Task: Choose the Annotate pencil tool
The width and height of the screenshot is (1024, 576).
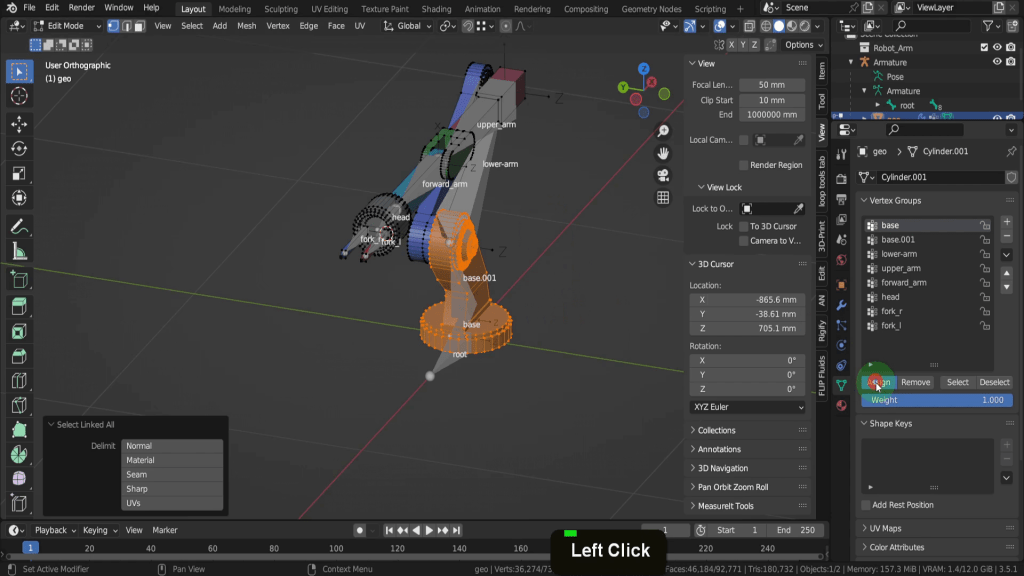Action: (x=18, y=226)
